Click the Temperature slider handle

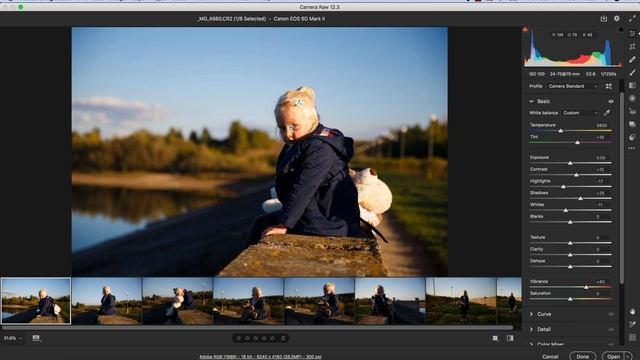click(x=561, y=131)
